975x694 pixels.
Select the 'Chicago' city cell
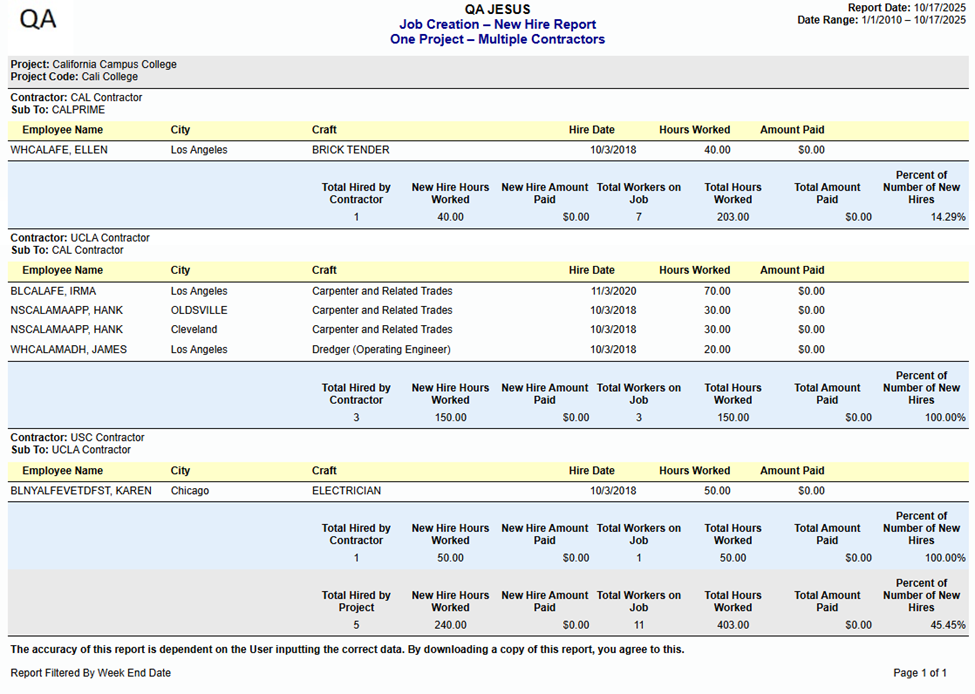[x=190, y=491]
